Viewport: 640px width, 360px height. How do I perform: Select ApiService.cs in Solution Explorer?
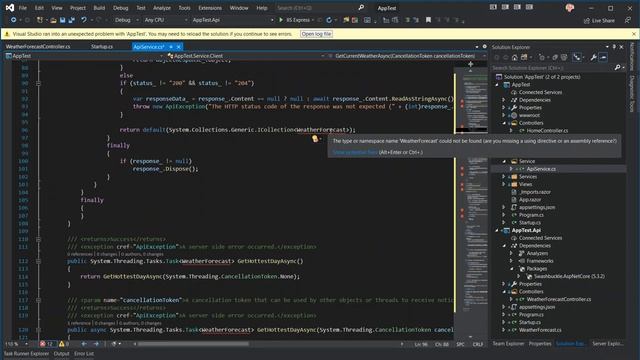point(541,169)
